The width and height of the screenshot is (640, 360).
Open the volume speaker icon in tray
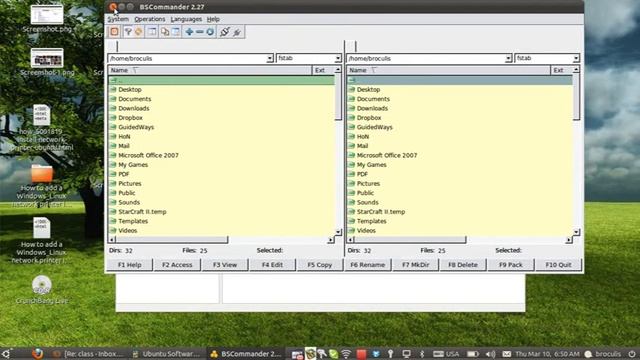(491, 354)
